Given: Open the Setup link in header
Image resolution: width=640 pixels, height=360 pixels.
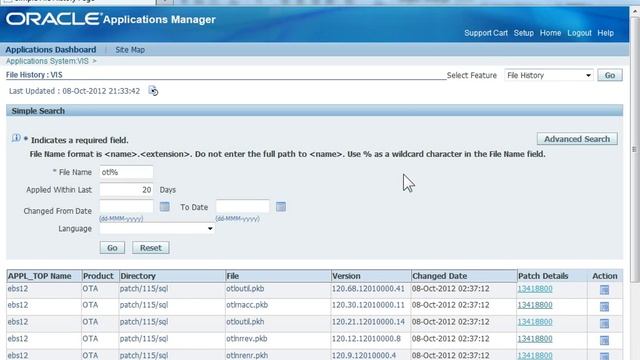Looking at the screenshot, I should (524, 33).
